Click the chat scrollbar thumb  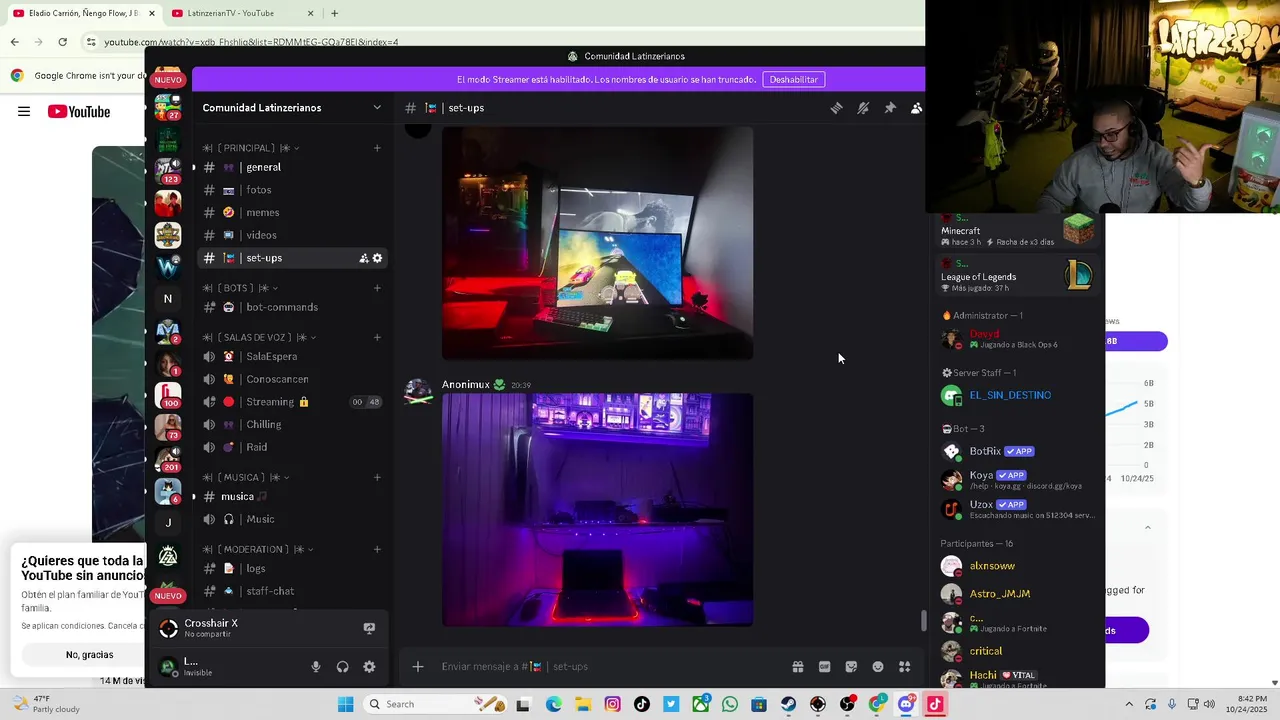(x=923, y=621)
